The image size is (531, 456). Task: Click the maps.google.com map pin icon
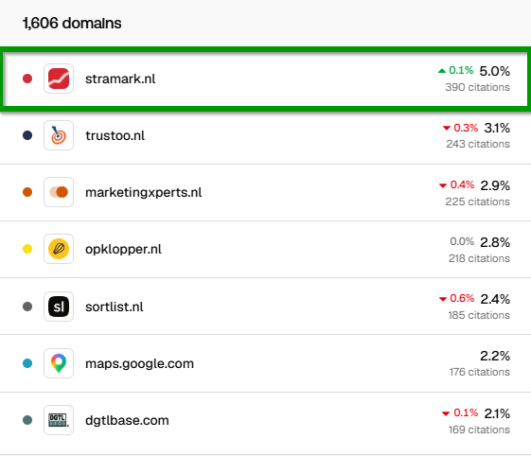pyautogui.click(x=59, y=363)
